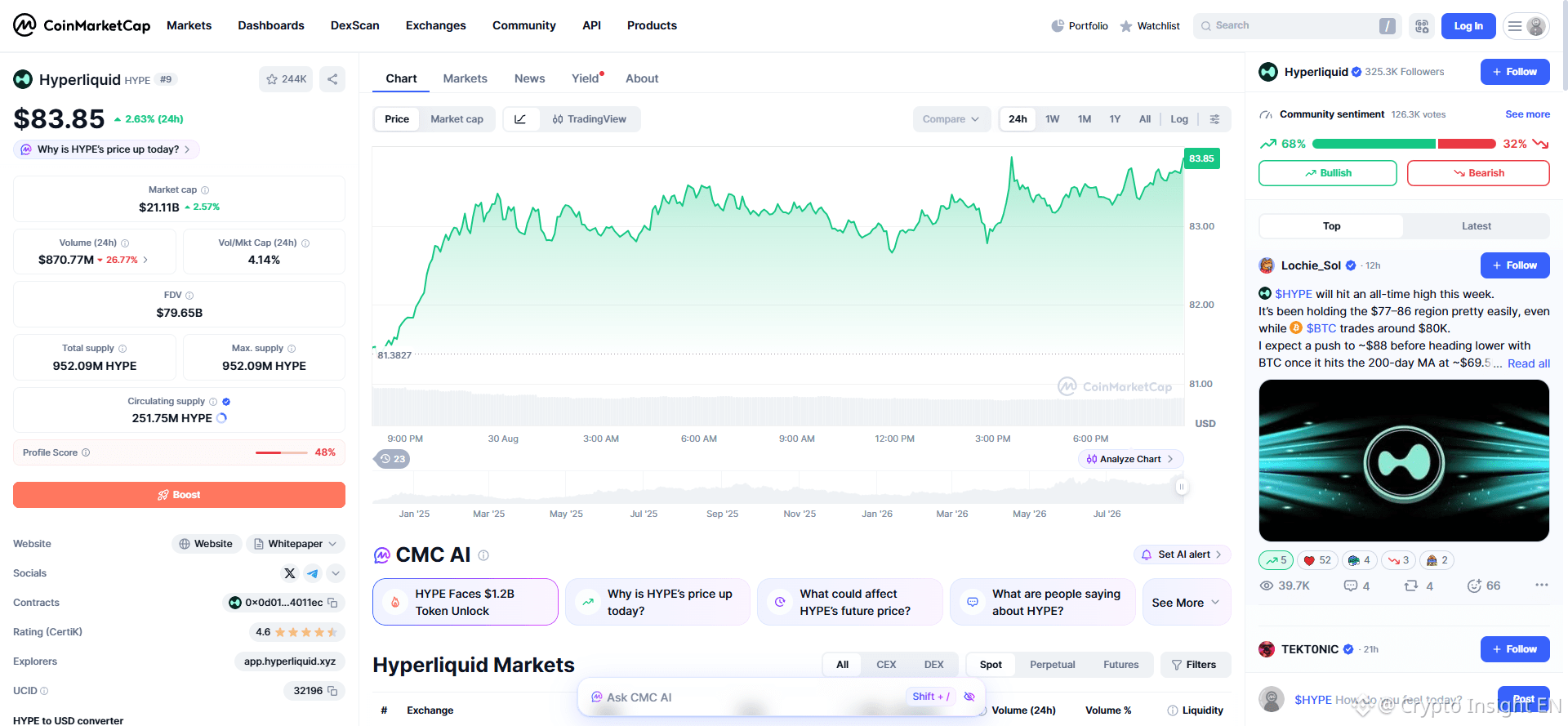Screen dimensions: 1568x726
Task: Switch chart to Price view
Action: (x=397, y=119)
